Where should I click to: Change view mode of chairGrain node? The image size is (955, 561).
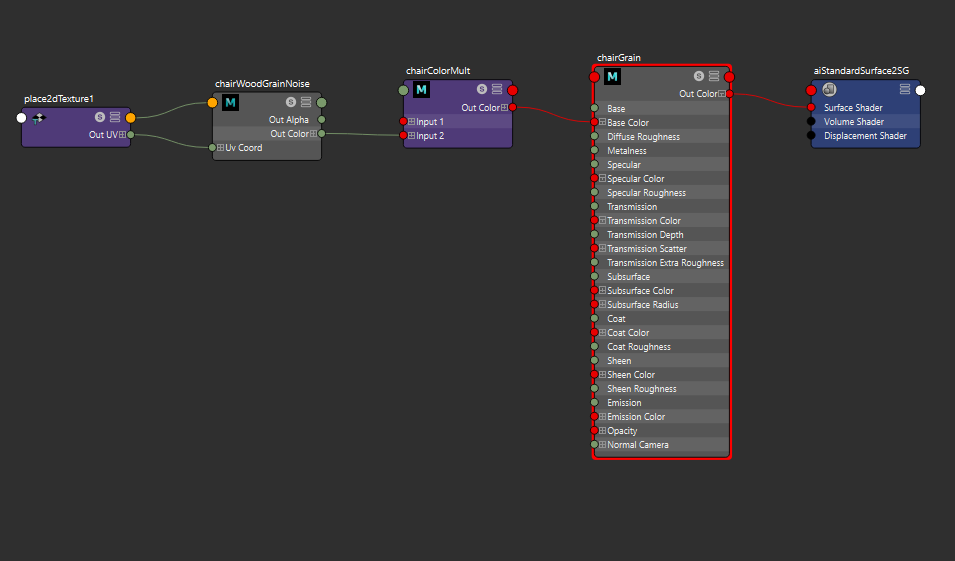click(x=714, y=76)
